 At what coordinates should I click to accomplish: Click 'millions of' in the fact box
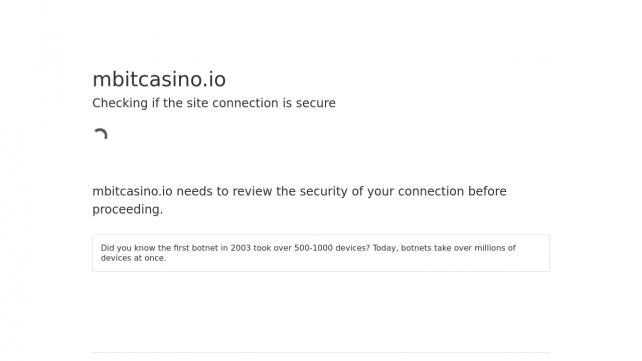[x=495, y=248]
